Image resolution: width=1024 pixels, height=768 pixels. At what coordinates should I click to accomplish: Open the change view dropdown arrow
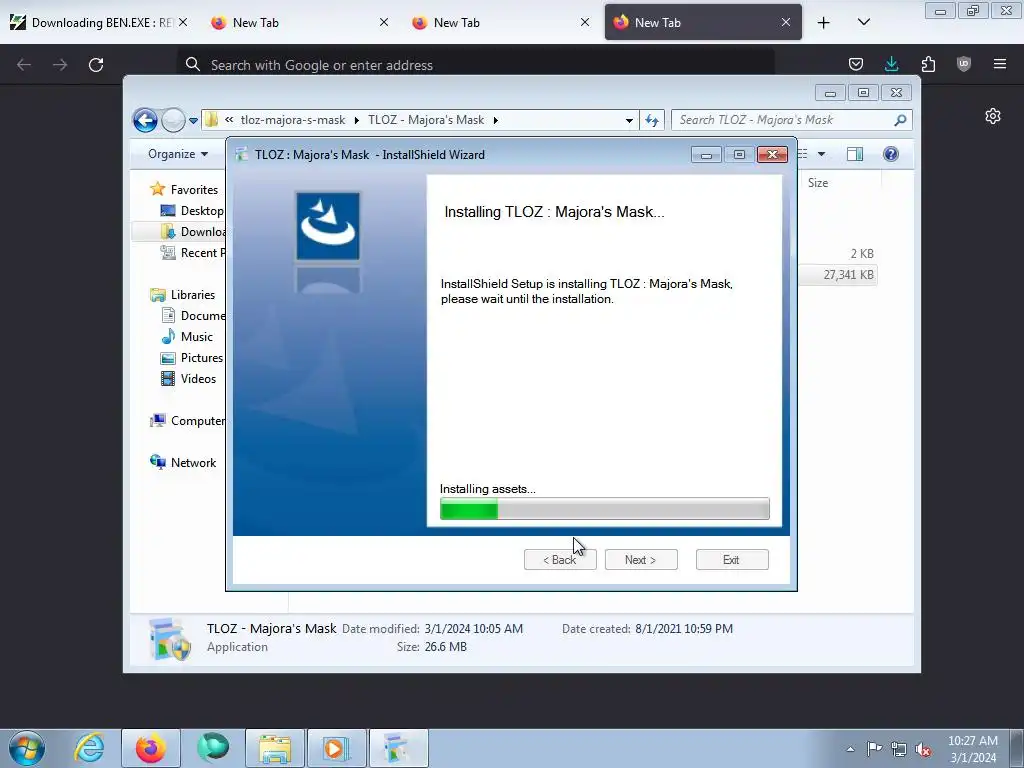tap(822, 154)
